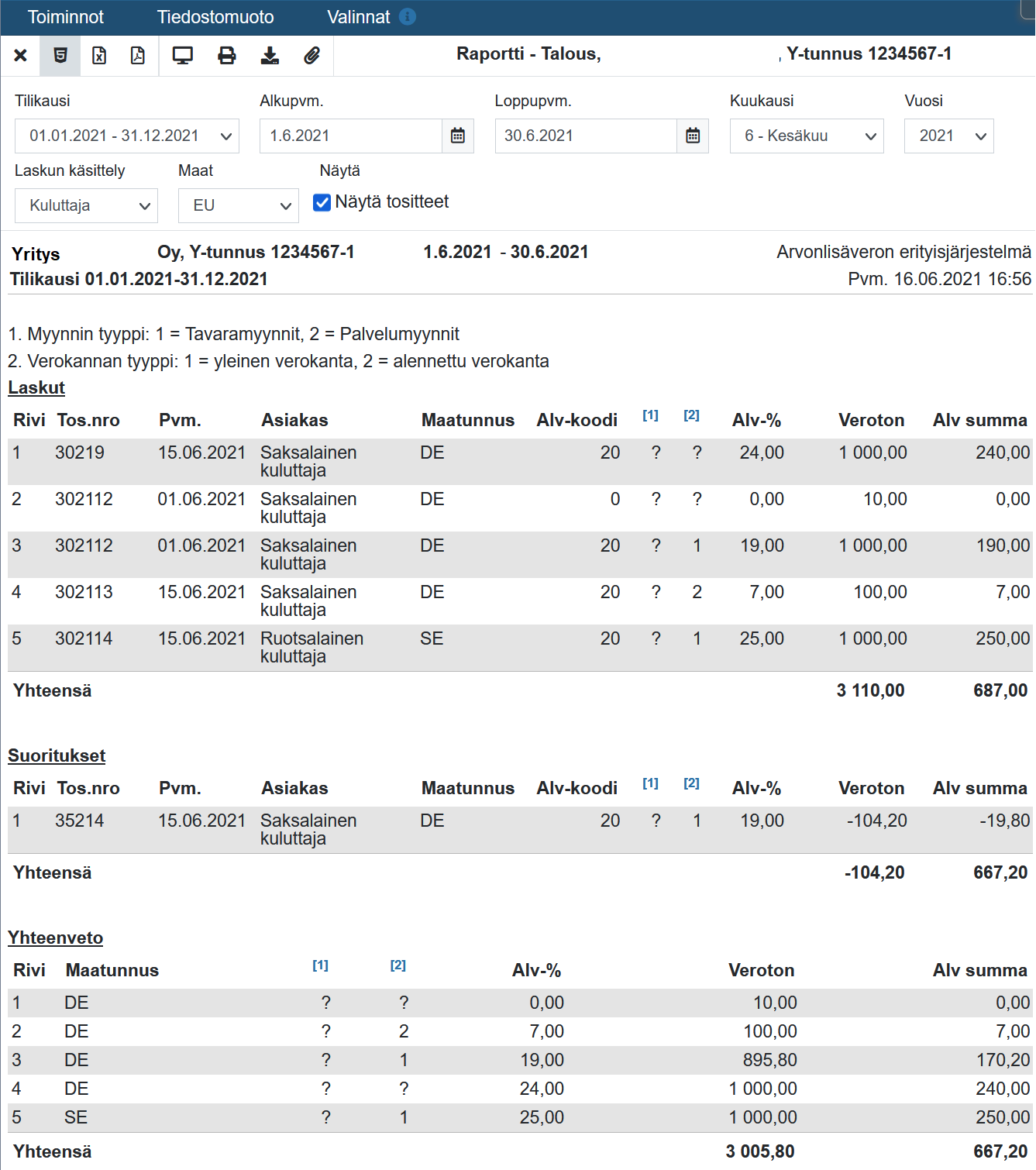The height and width of the screenshot is (1170, 1036).
Task: Open the Alkupvm. calendar picker
Action: point(458,136)
